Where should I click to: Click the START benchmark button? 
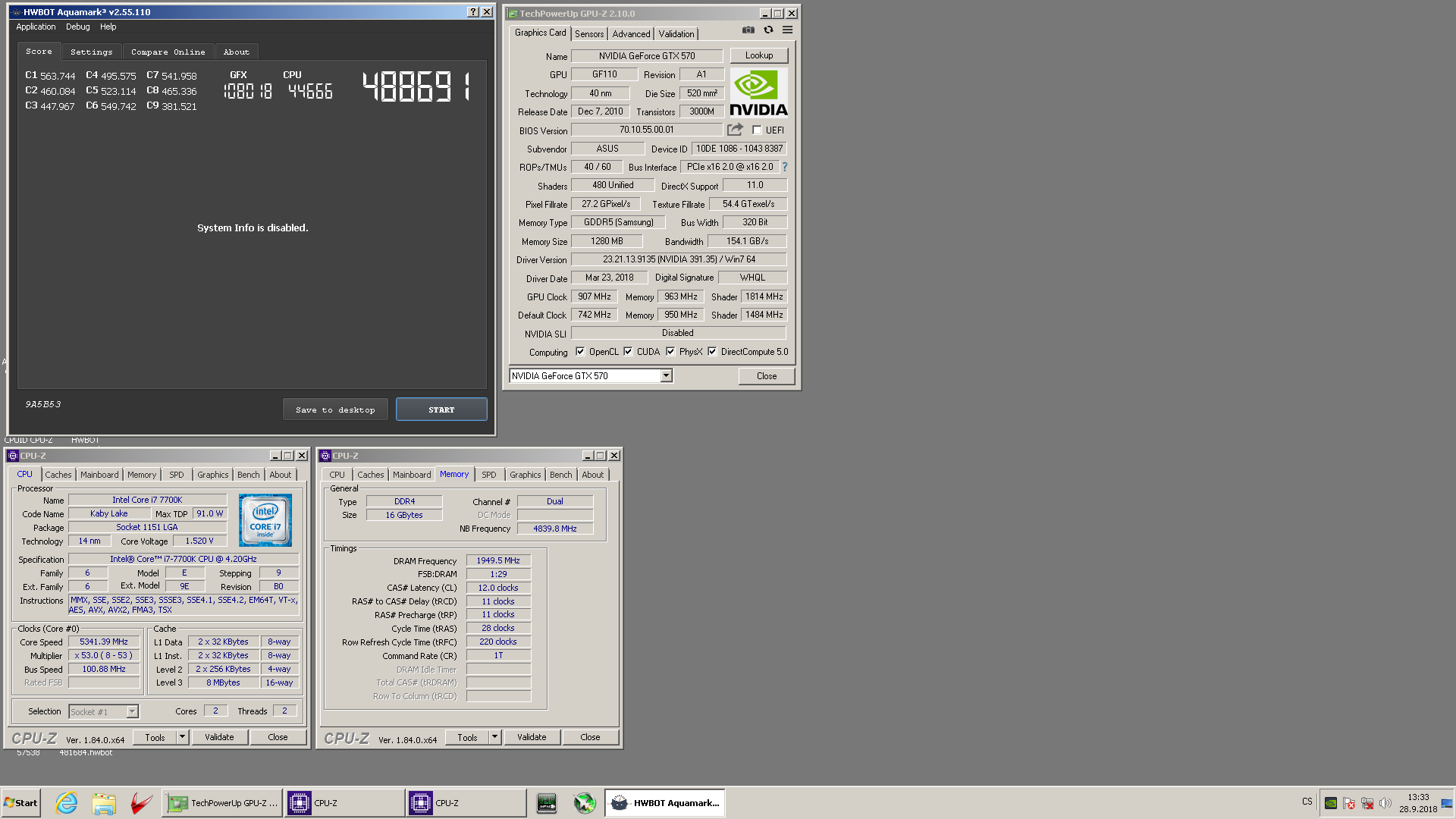[x=441, y=409]
